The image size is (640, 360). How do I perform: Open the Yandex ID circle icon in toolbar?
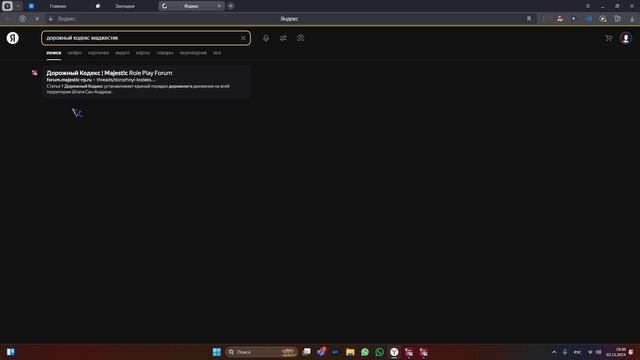point(22,19)
